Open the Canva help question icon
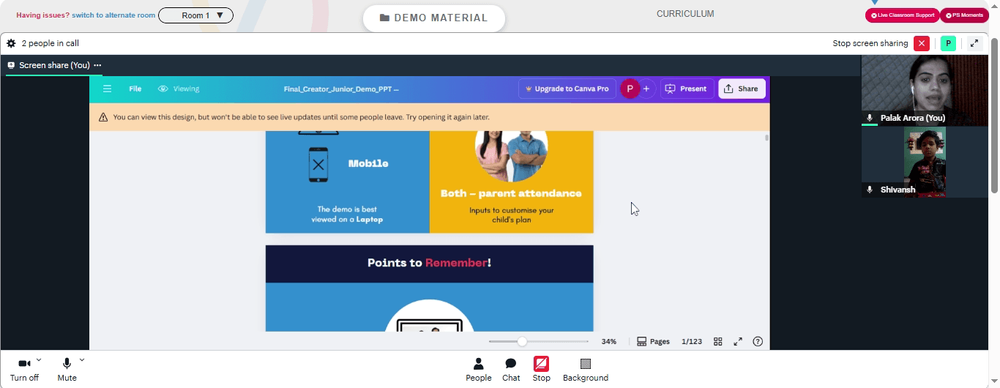Viewport: 1000px width, 388px height. pyautogui.click(x=758, y=341)
